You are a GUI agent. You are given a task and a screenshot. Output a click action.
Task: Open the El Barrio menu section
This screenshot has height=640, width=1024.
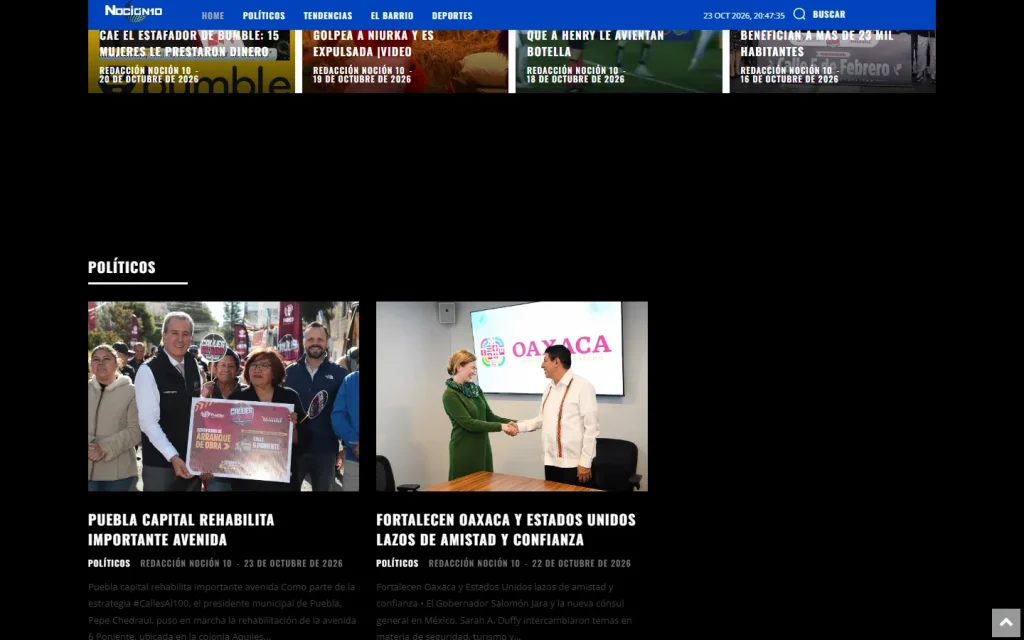(392, 15)
